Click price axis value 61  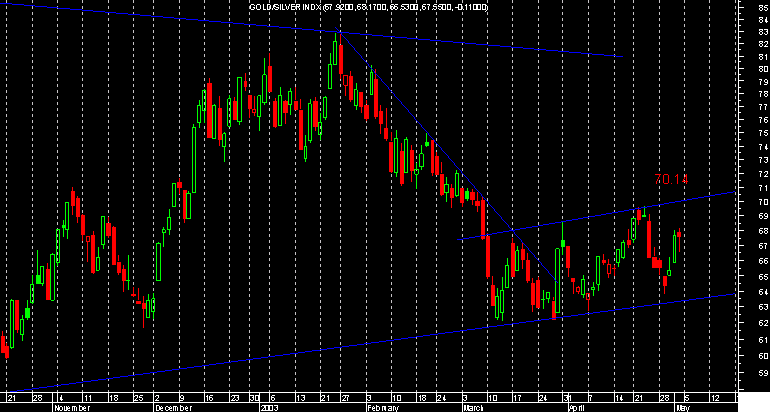764,340
